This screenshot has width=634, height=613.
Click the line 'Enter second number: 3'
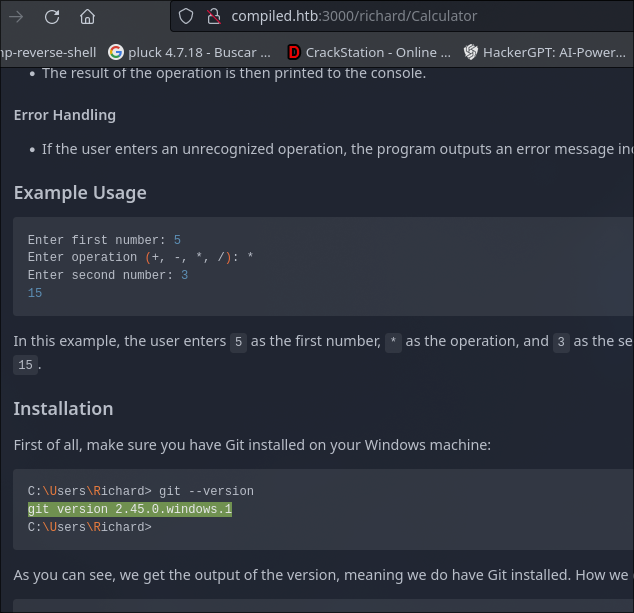tap(108, 275)
